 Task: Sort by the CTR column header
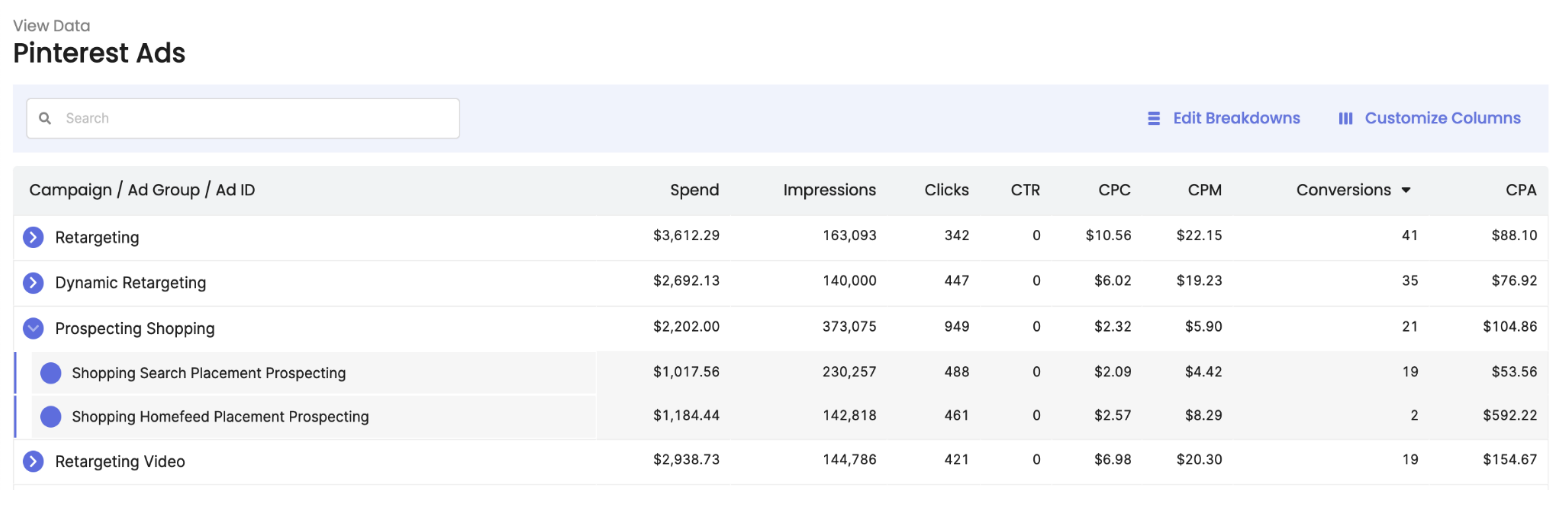pos(1025,190)
